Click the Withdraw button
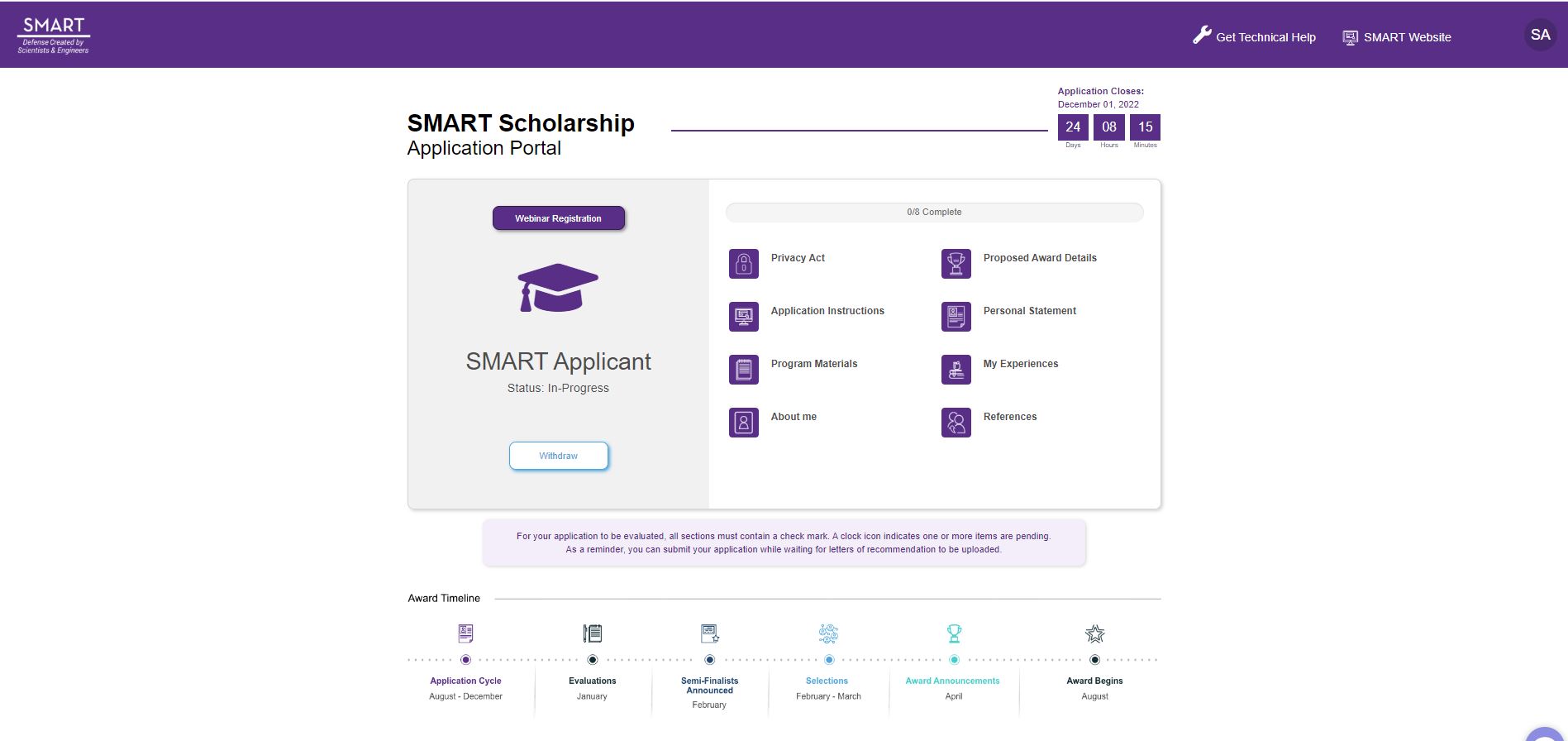This screenshot has height=741, width=1568. [x=559, y=456]
